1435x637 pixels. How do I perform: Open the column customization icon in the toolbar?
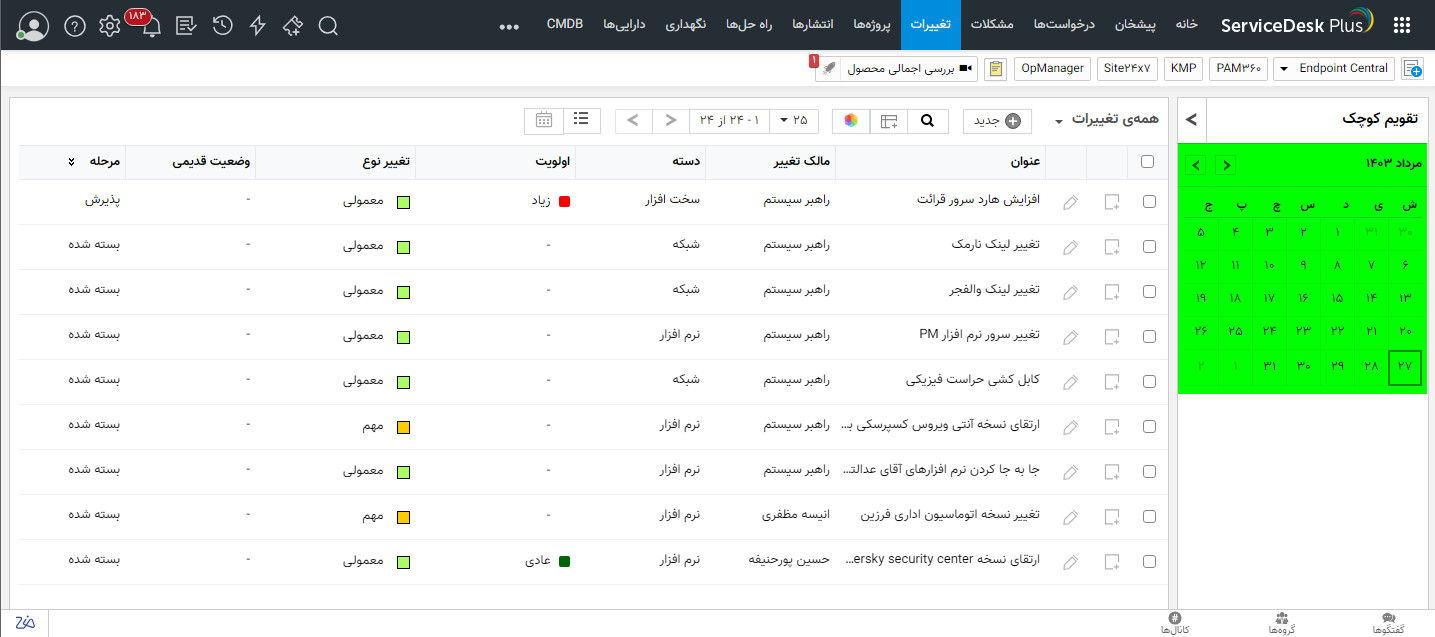pyautogui.click(x=888, y=120)
